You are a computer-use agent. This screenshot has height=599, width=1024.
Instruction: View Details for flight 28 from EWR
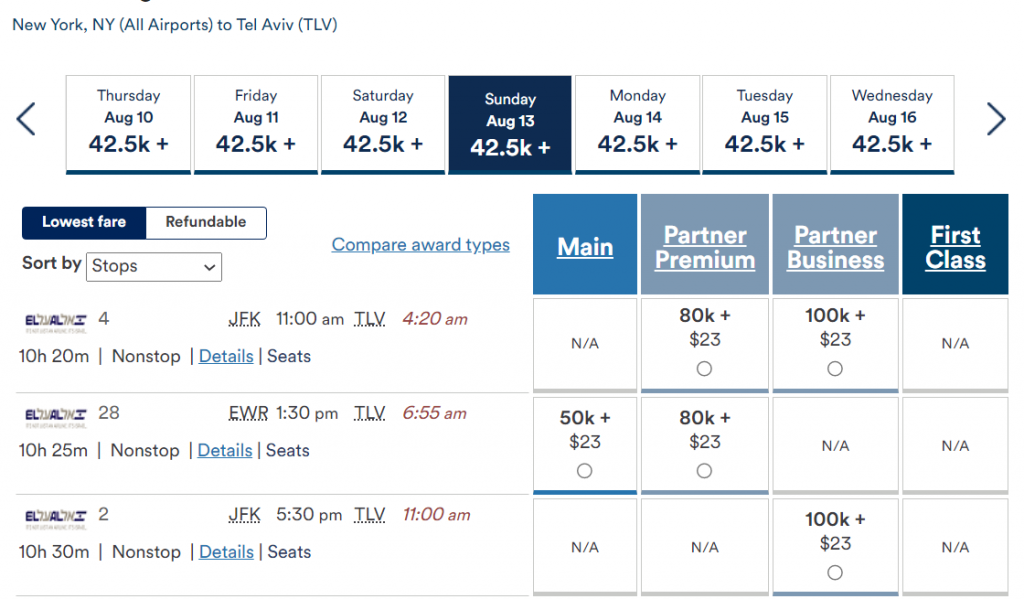224,450
